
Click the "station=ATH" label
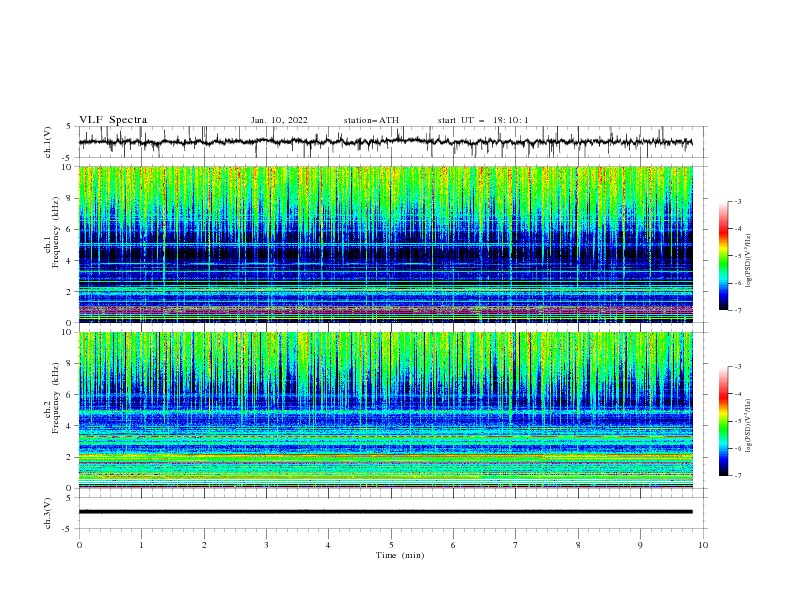point(371,120)
